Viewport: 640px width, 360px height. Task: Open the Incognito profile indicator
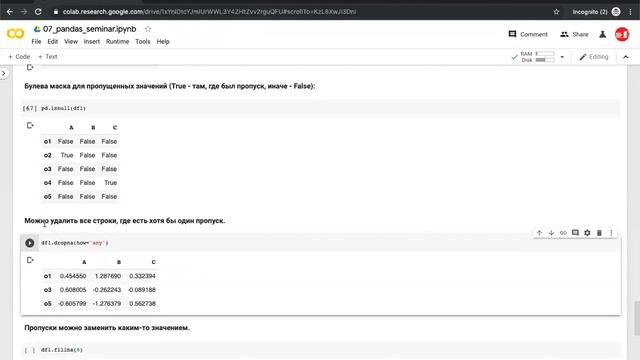pos(596,12)
